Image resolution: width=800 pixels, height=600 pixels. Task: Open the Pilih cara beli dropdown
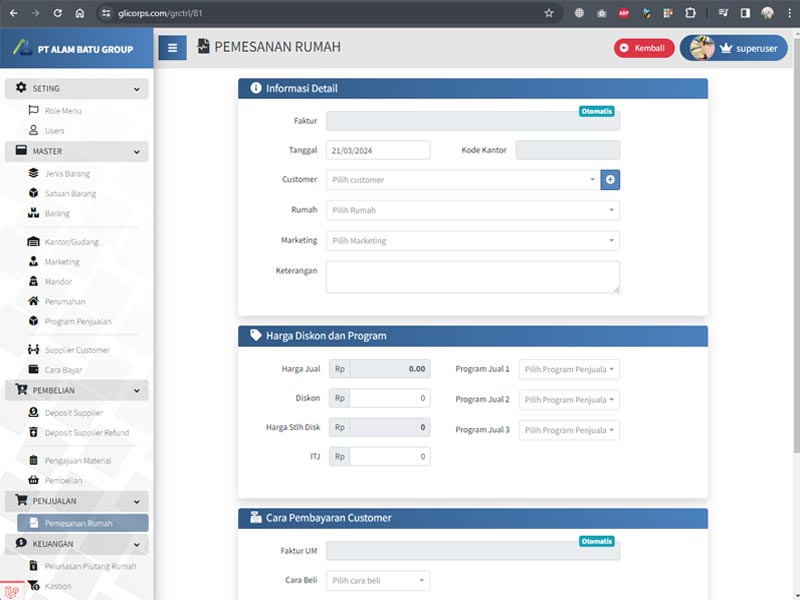pyautogui.click(x=377, y=581)
